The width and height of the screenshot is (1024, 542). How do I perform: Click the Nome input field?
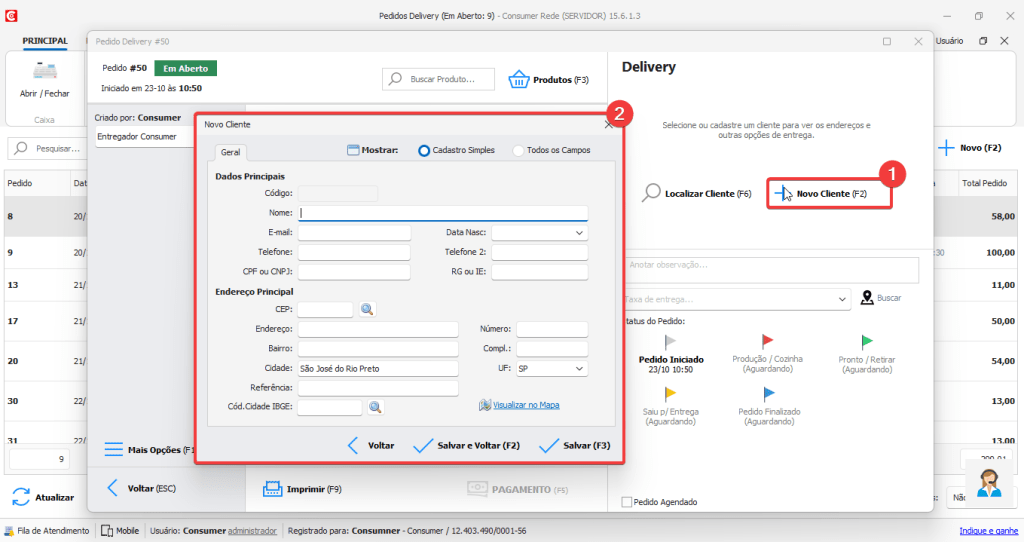[x=443, y=213]
